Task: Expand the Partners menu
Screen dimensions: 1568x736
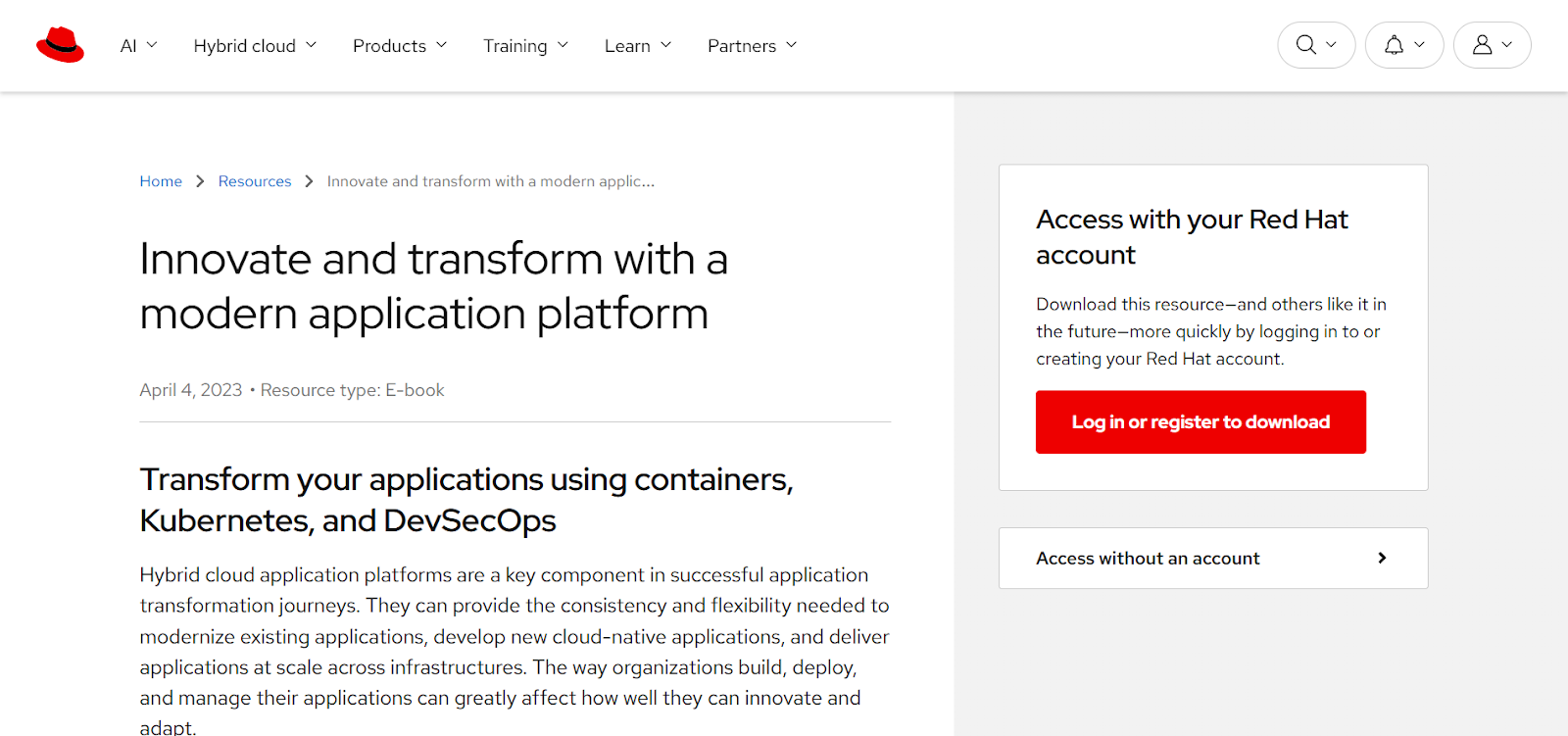Action: (753, 46)
